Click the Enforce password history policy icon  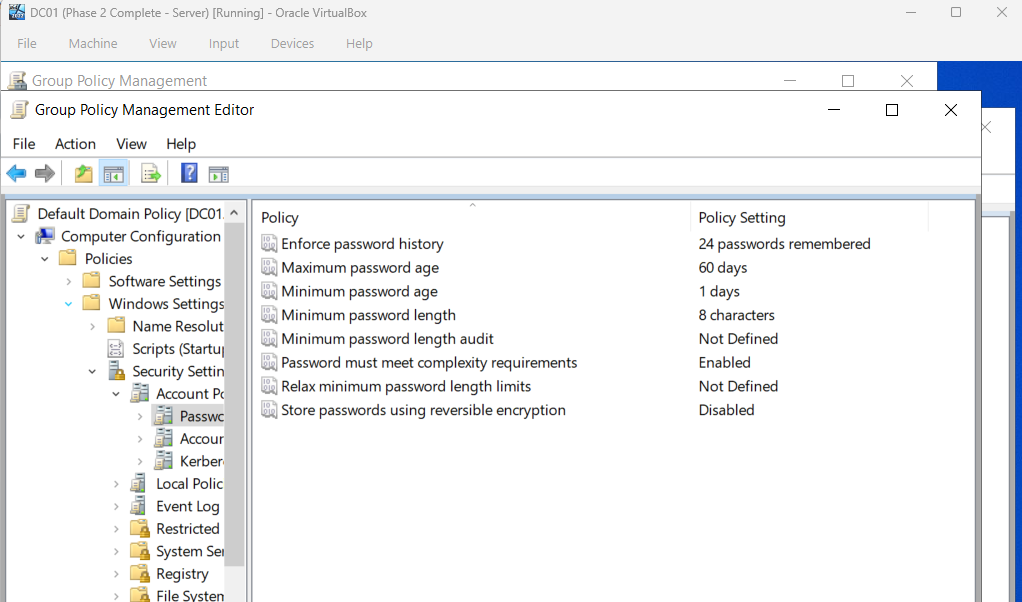[269, 244]
